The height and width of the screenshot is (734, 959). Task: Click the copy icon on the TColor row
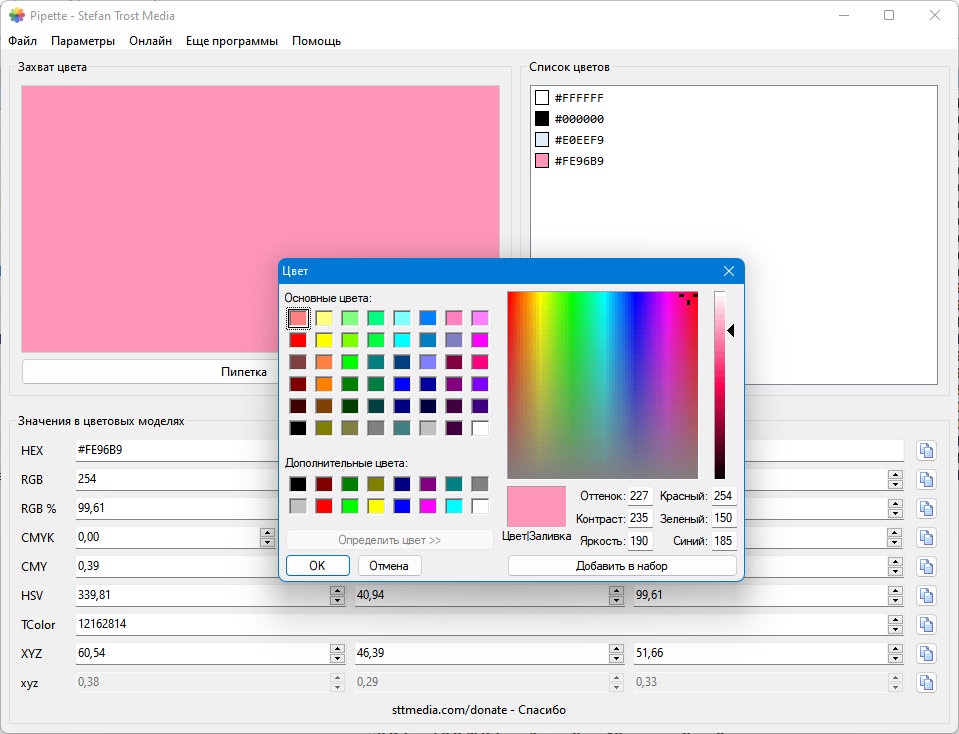coord(927,625)
